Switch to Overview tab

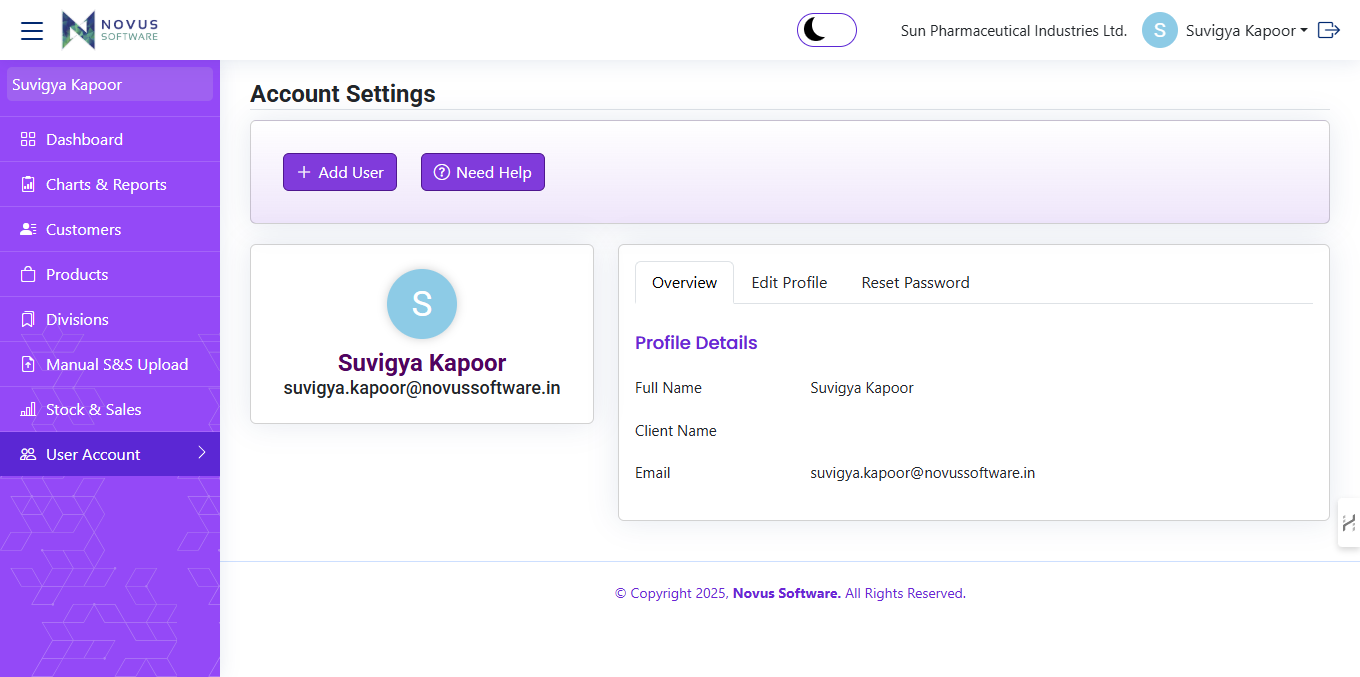point(684,282)
